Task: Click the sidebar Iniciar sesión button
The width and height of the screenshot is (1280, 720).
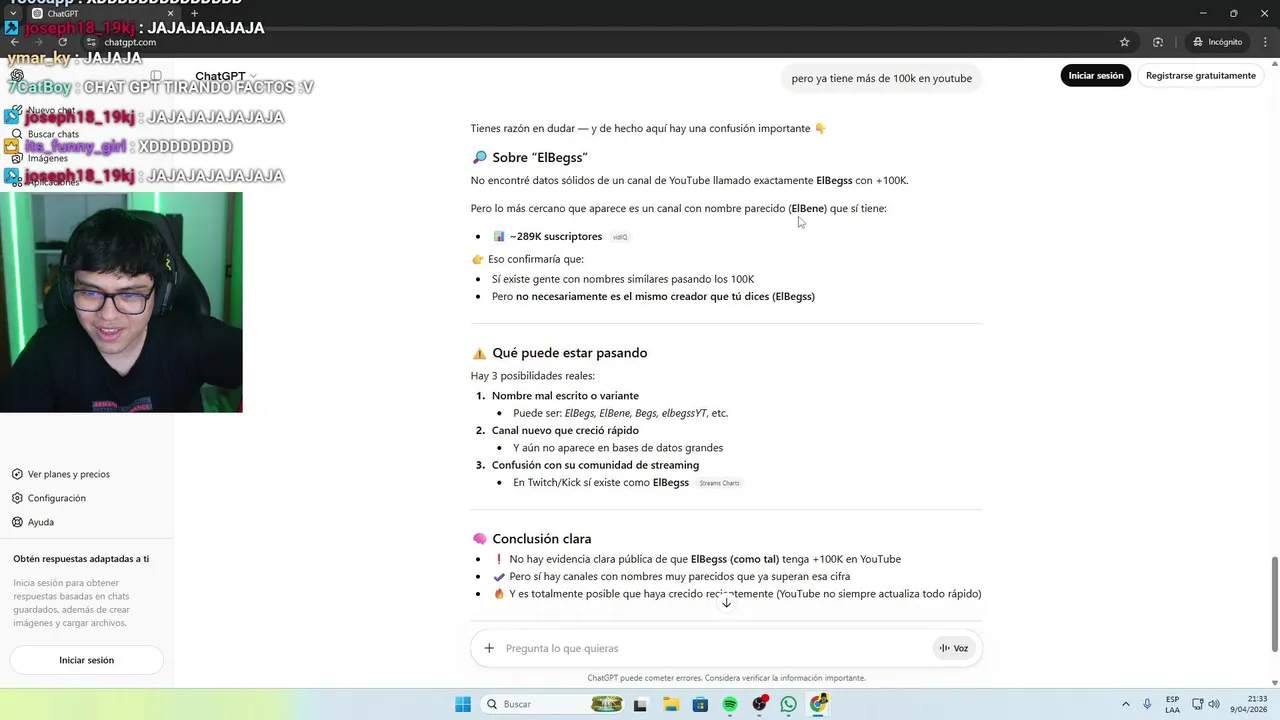Action: click(86, 660)
